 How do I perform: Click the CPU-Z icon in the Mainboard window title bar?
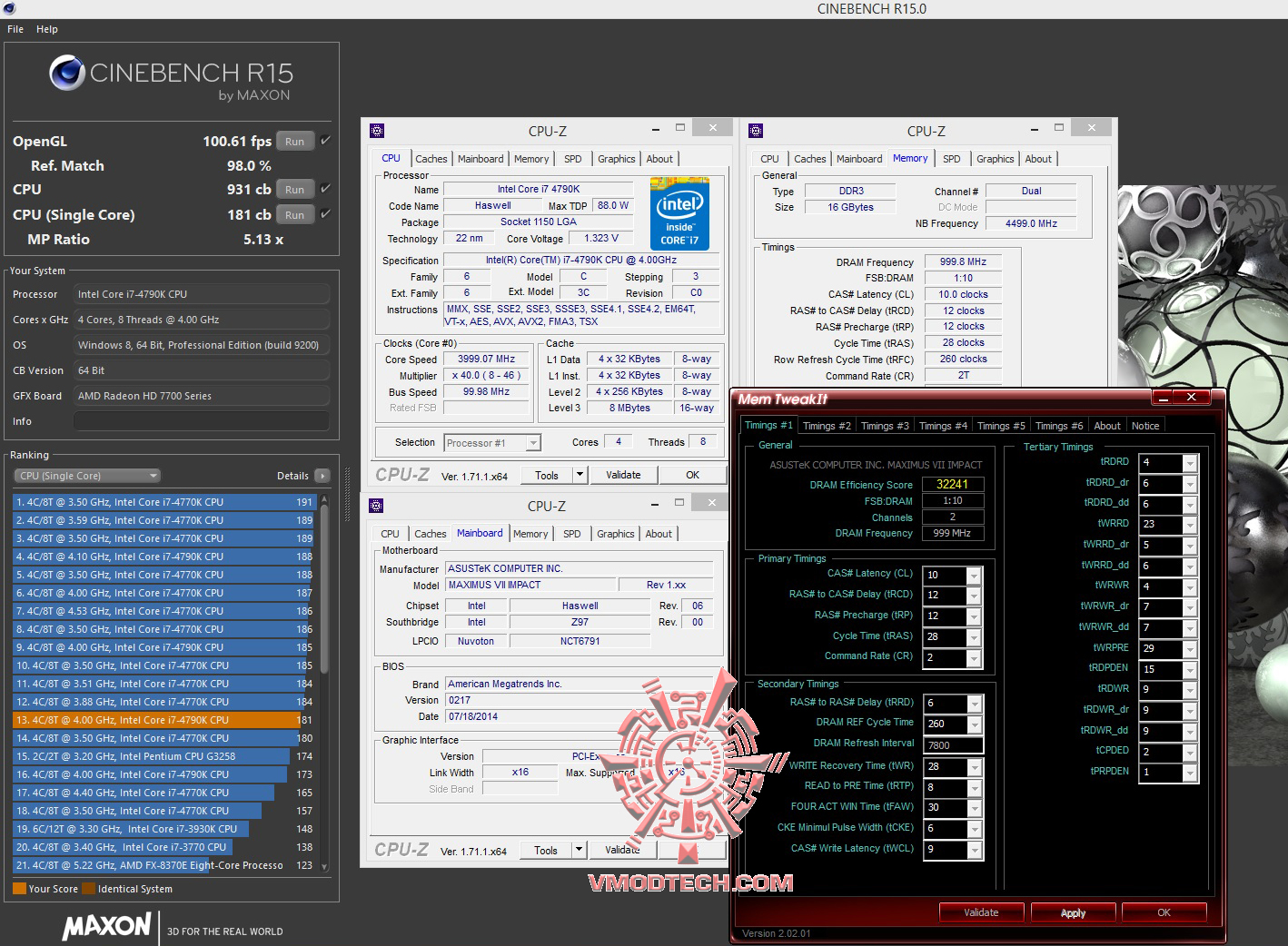pyautogui.click(x=376, y=506)
